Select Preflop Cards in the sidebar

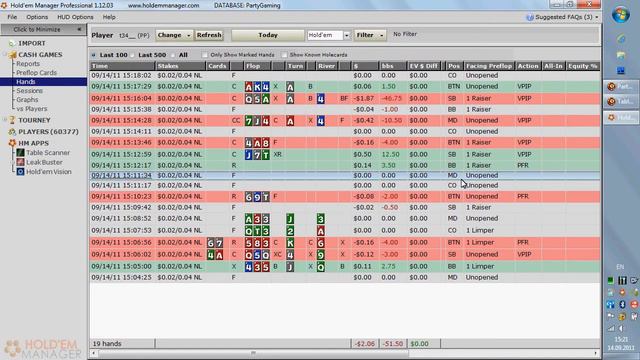36,73
